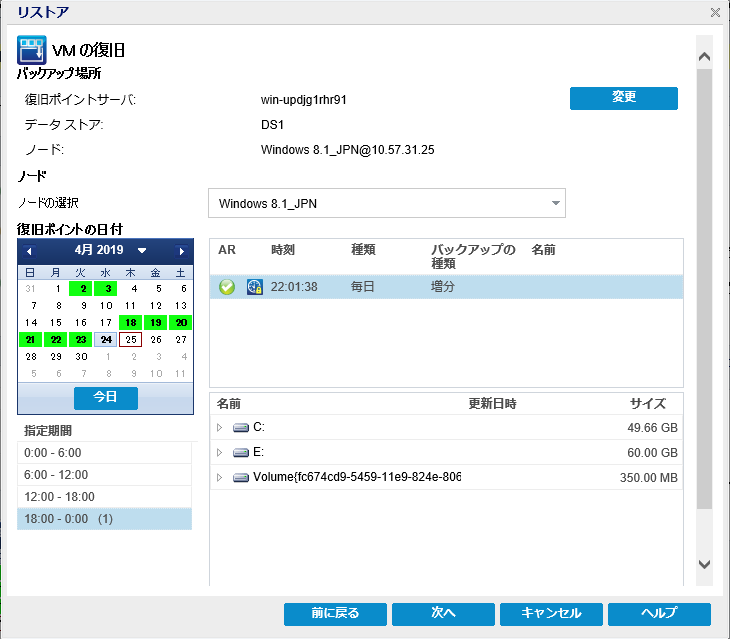The width and height of the screenshot is (730, 639).
Task: Select the 6:00 - 12:00 time period
Action: (x=104, y=474)
